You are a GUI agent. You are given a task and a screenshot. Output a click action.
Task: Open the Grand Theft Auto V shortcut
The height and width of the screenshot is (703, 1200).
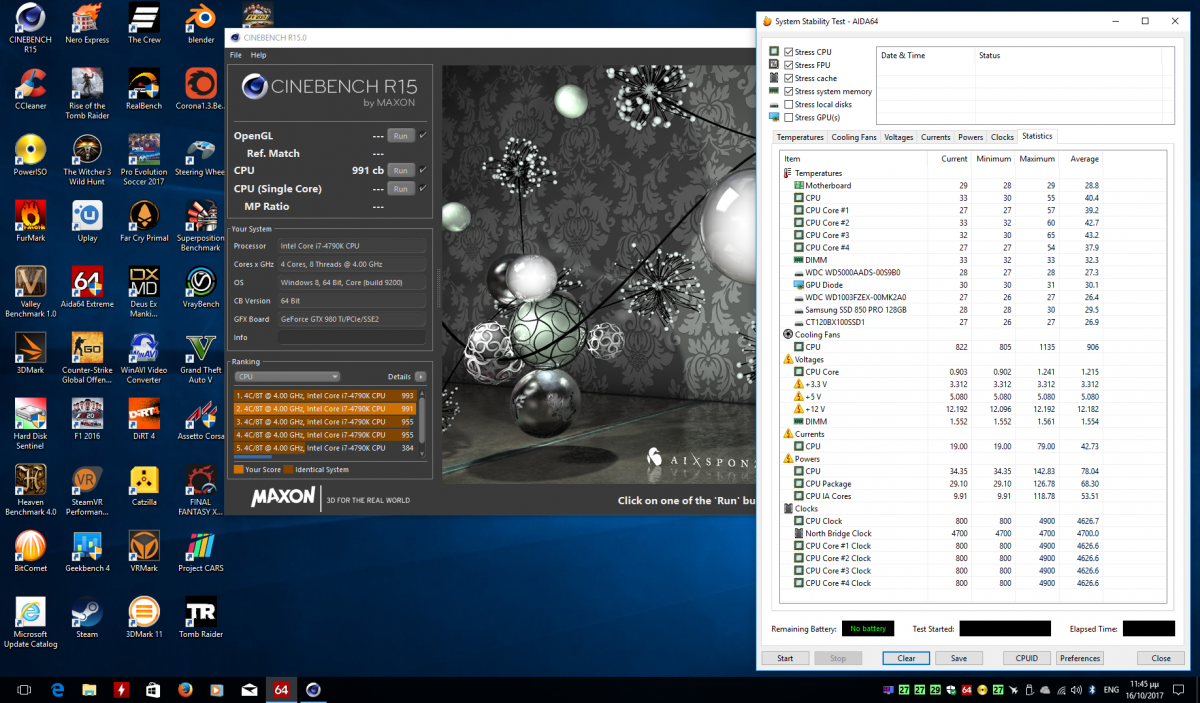pyautogui.click(x=201, y=358)
